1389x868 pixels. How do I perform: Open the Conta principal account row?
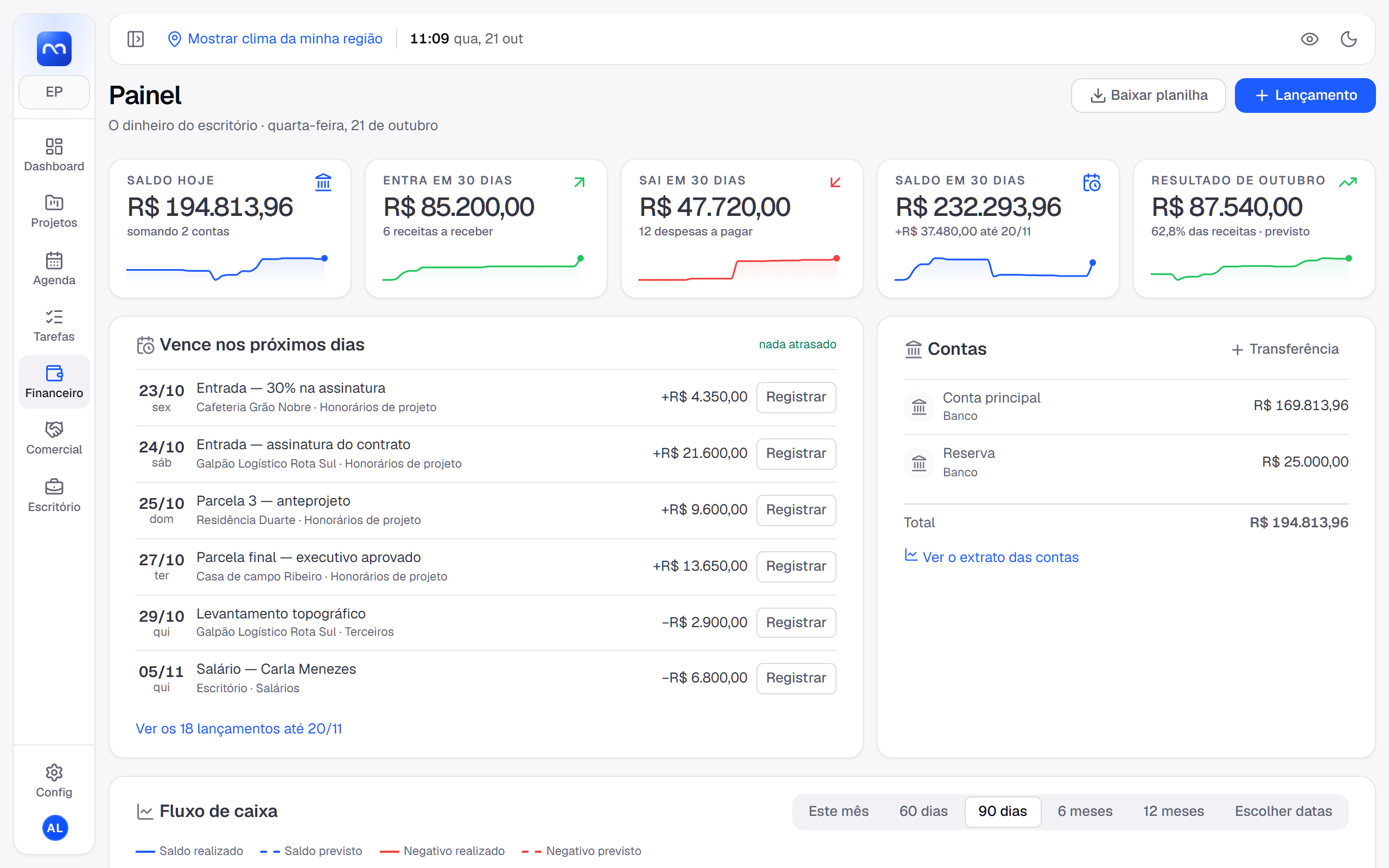[1125, 406]
